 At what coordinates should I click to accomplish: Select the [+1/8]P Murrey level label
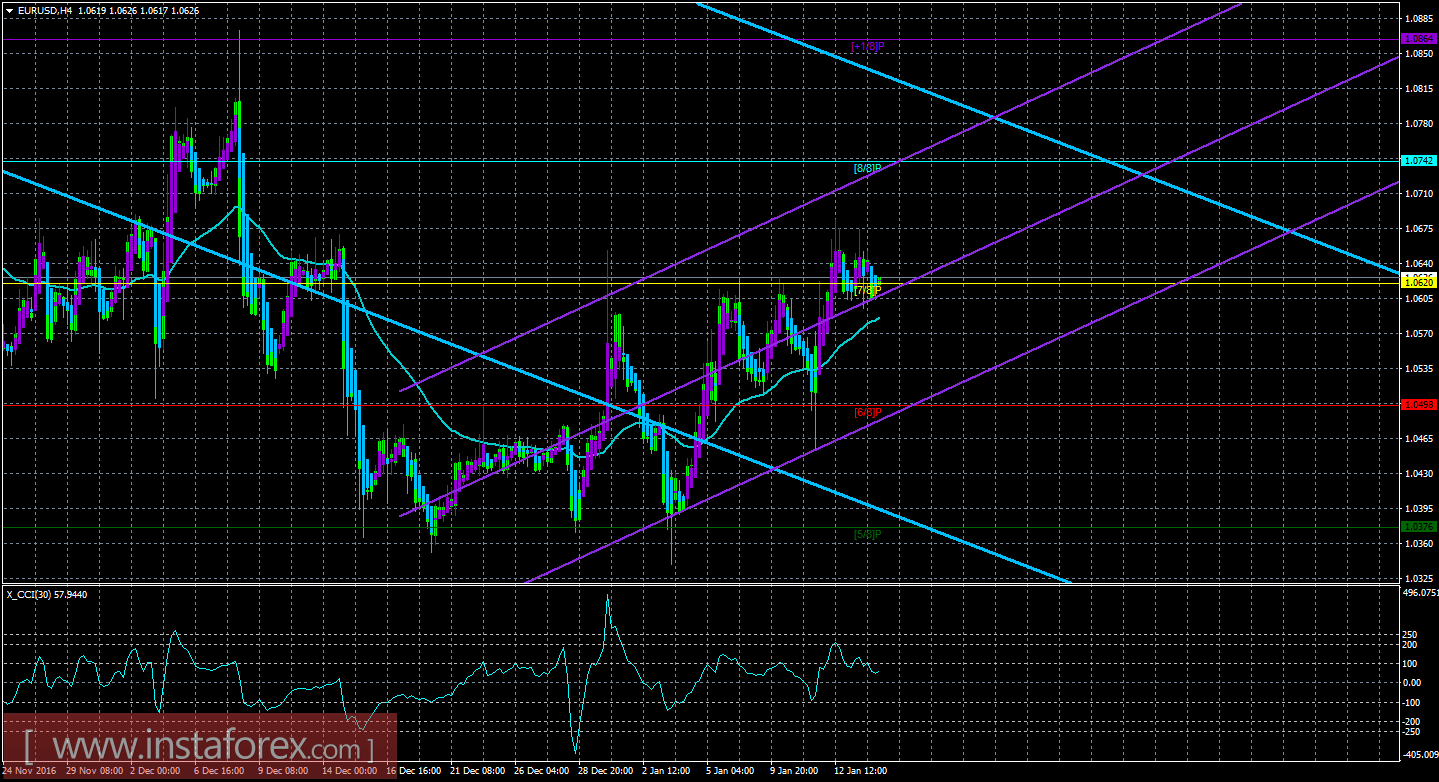(x=867, y=46)
